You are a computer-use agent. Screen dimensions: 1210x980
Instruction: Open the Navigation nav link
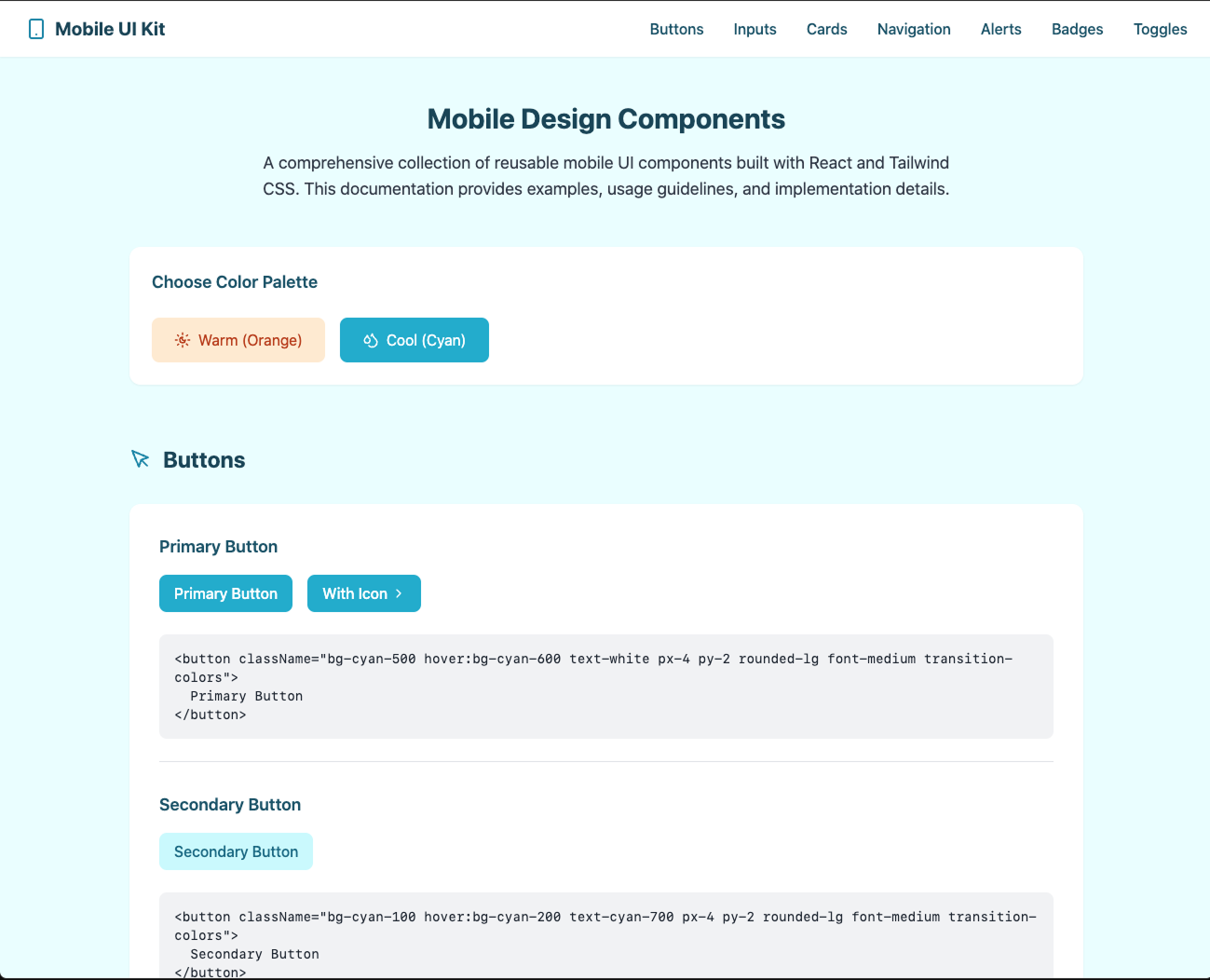[x=914, y=29]
